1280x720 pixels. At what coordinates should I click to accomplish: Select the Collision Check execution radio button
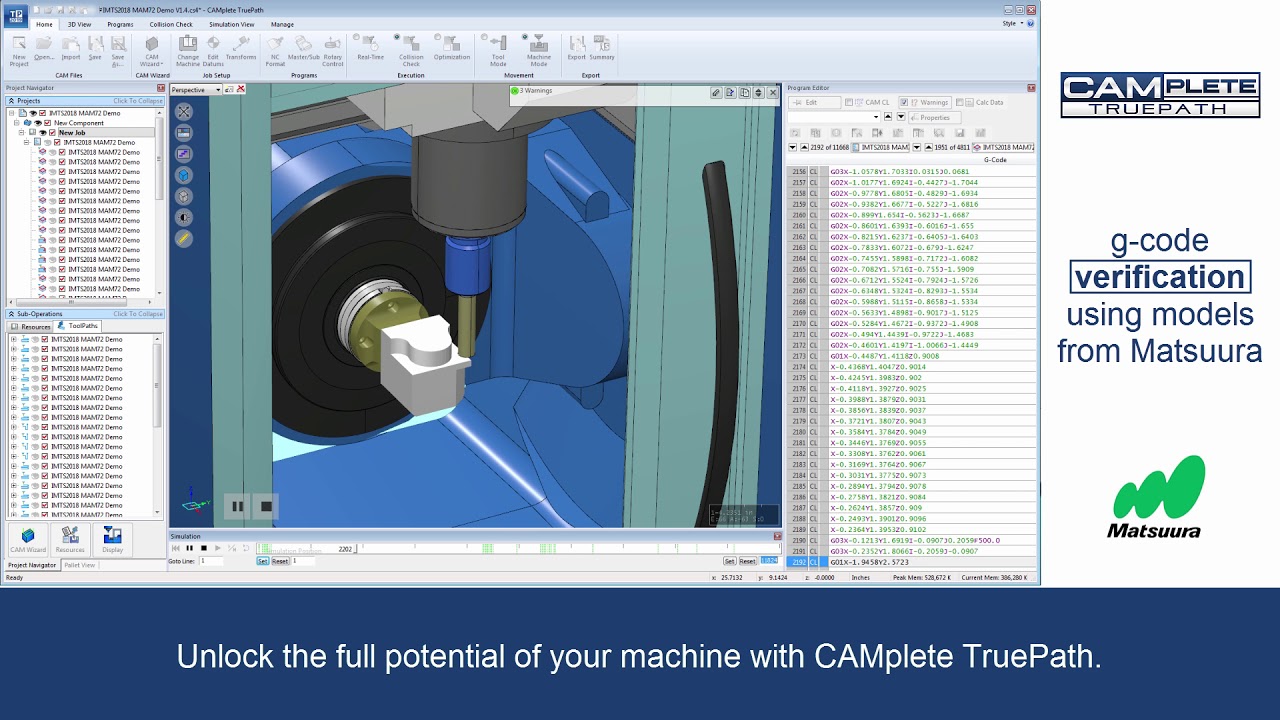(x=397, y=37)
